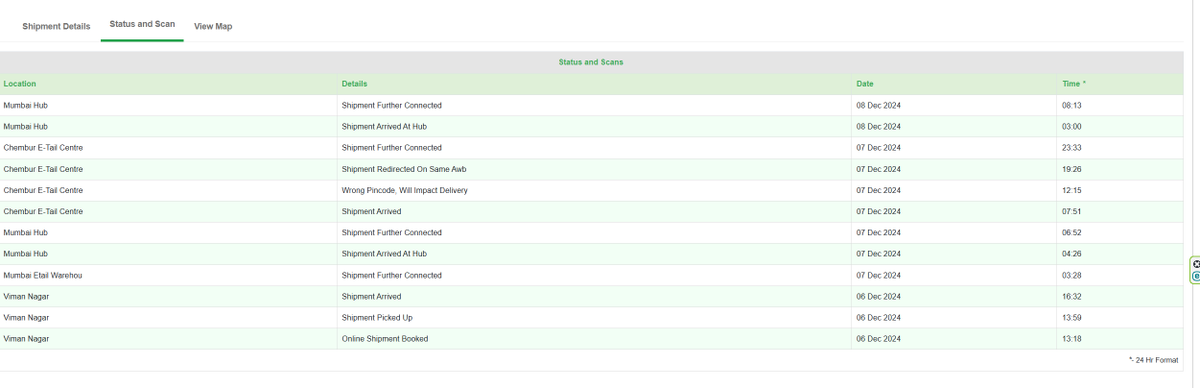Click Mumbai Hub location in 08:13 row

[x=25, y=105]
